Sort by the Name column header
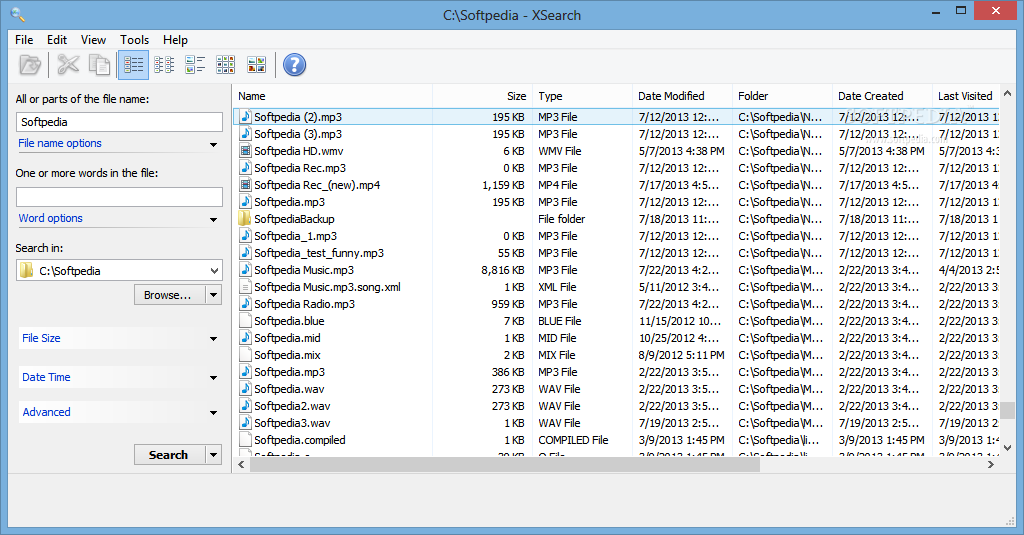1024x535 pixels. [332, 96]
